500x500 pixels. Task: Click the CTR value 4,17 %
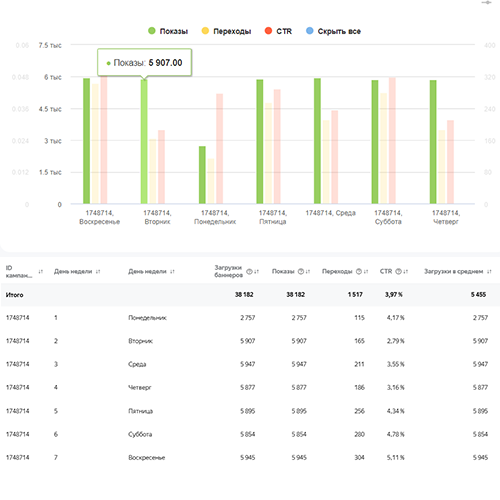[396, 318]
